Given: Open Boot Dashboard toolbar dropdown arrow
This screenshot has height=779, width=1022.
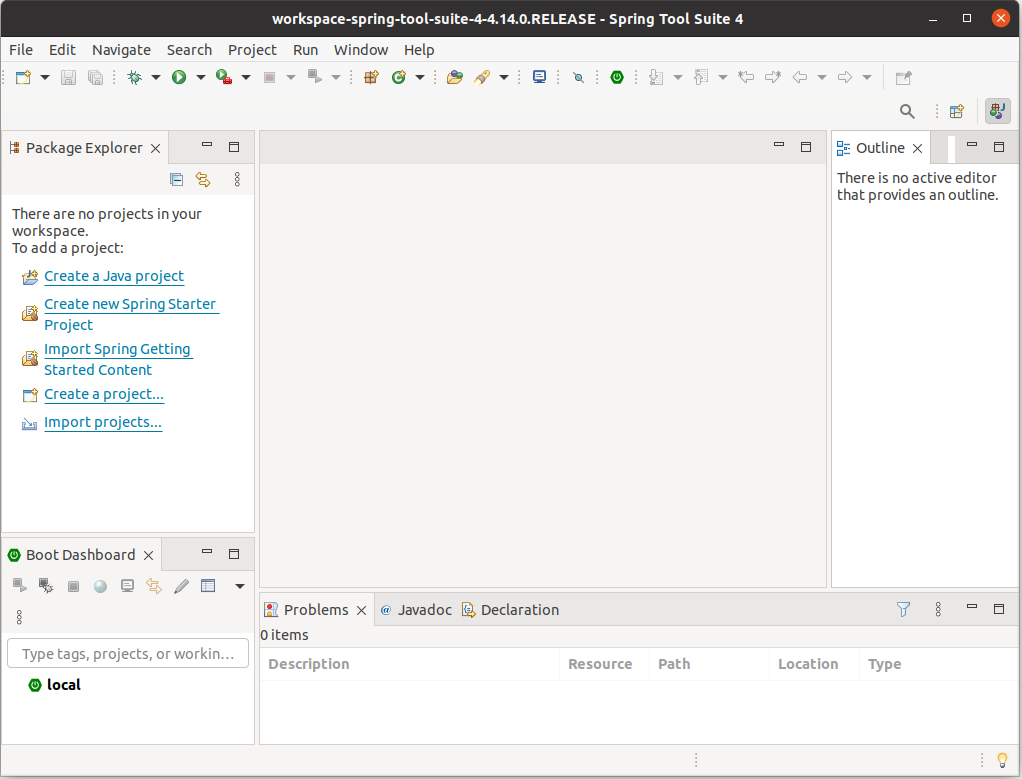Looking at the screenshot, I should pyautogui.click(x=240, y=586).
